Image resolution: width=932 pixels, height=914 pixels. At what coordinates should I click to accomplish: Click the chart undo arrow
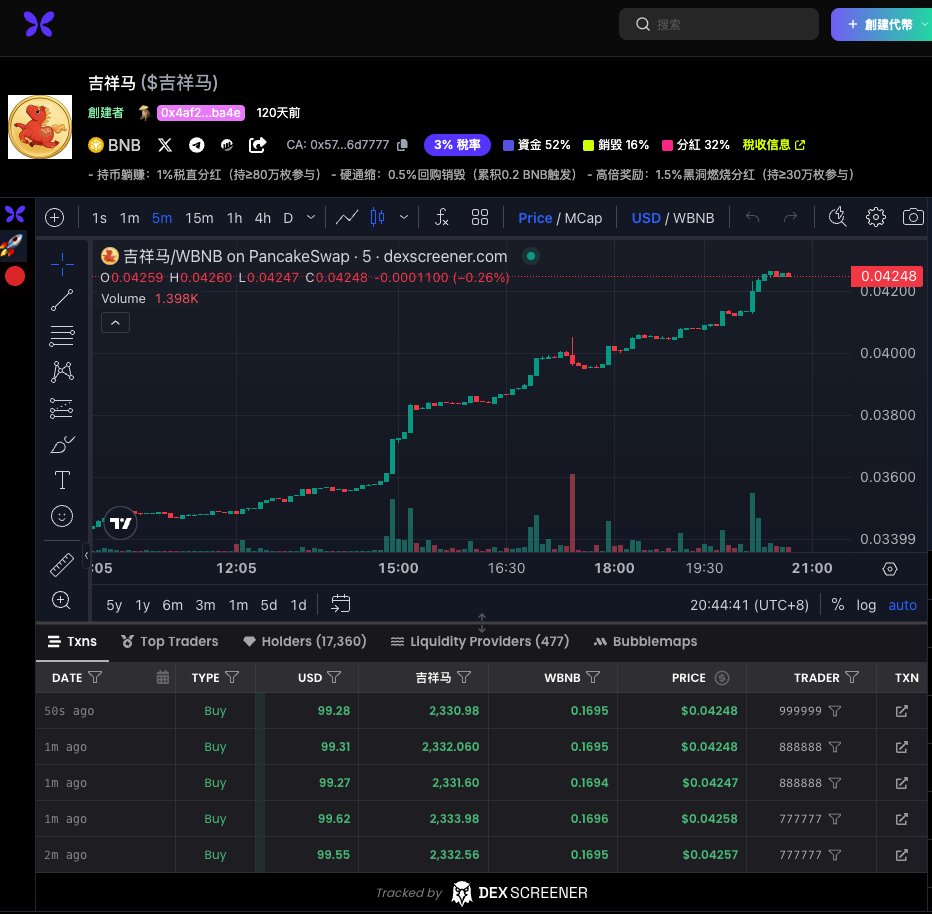click(752, 218)
